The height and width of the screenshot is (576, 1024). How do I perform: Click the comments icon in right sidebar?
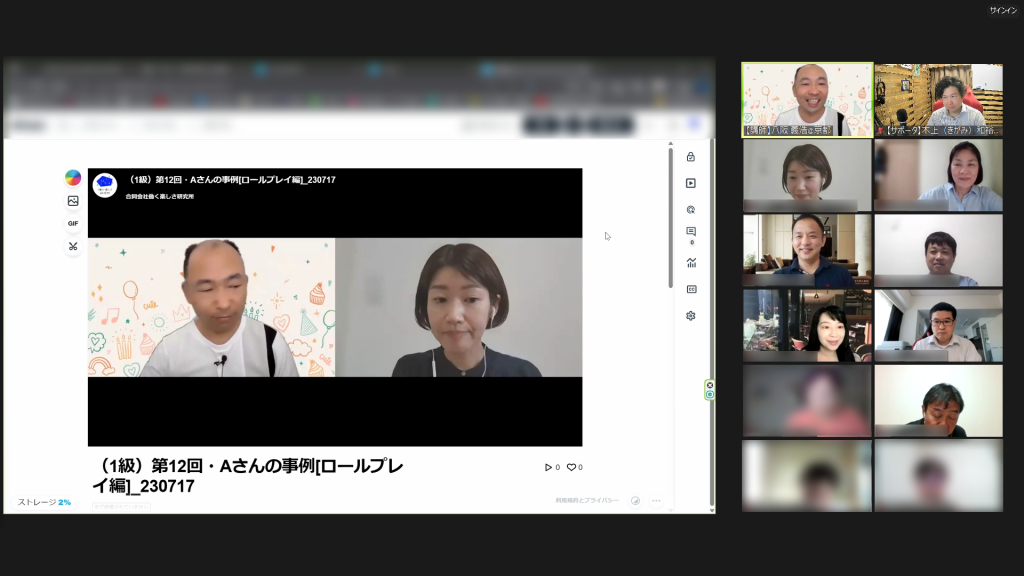click(690, 232)
